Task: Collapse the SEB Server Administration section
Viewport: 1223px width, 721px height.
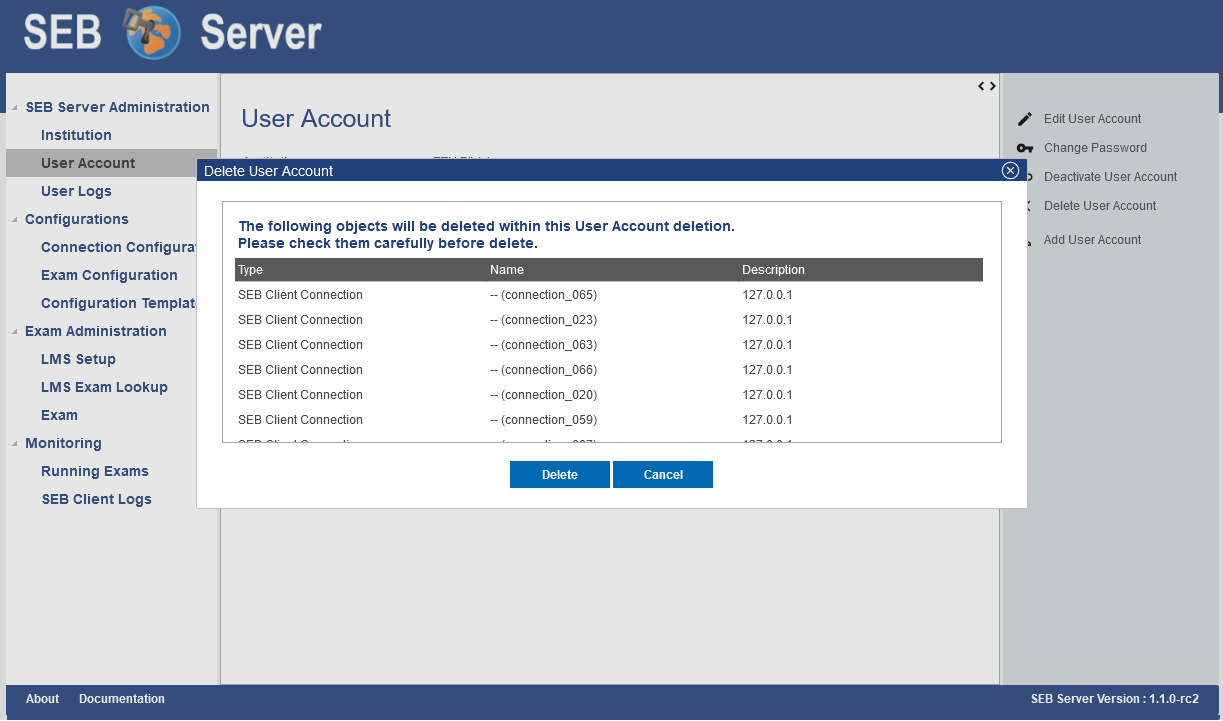Action: coord(14,108)
